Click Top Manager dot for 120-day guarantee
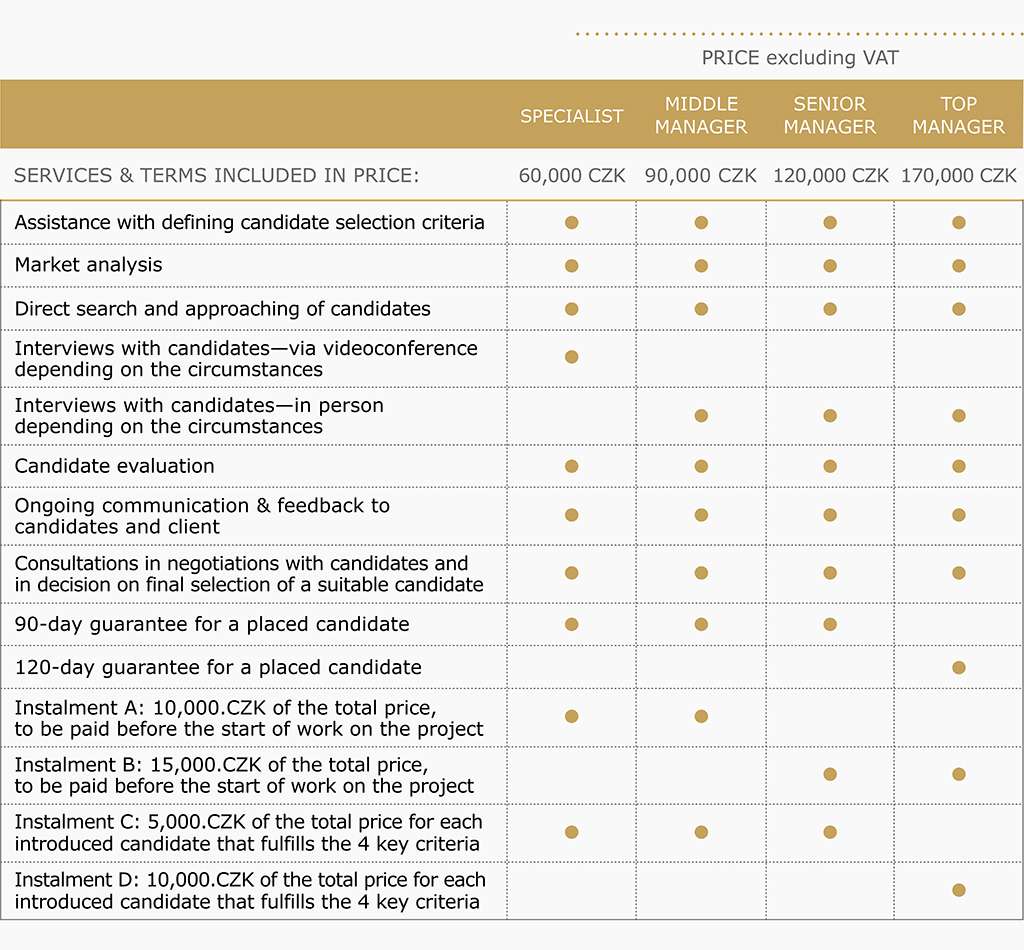1024x950 pixels. point(959,667)
